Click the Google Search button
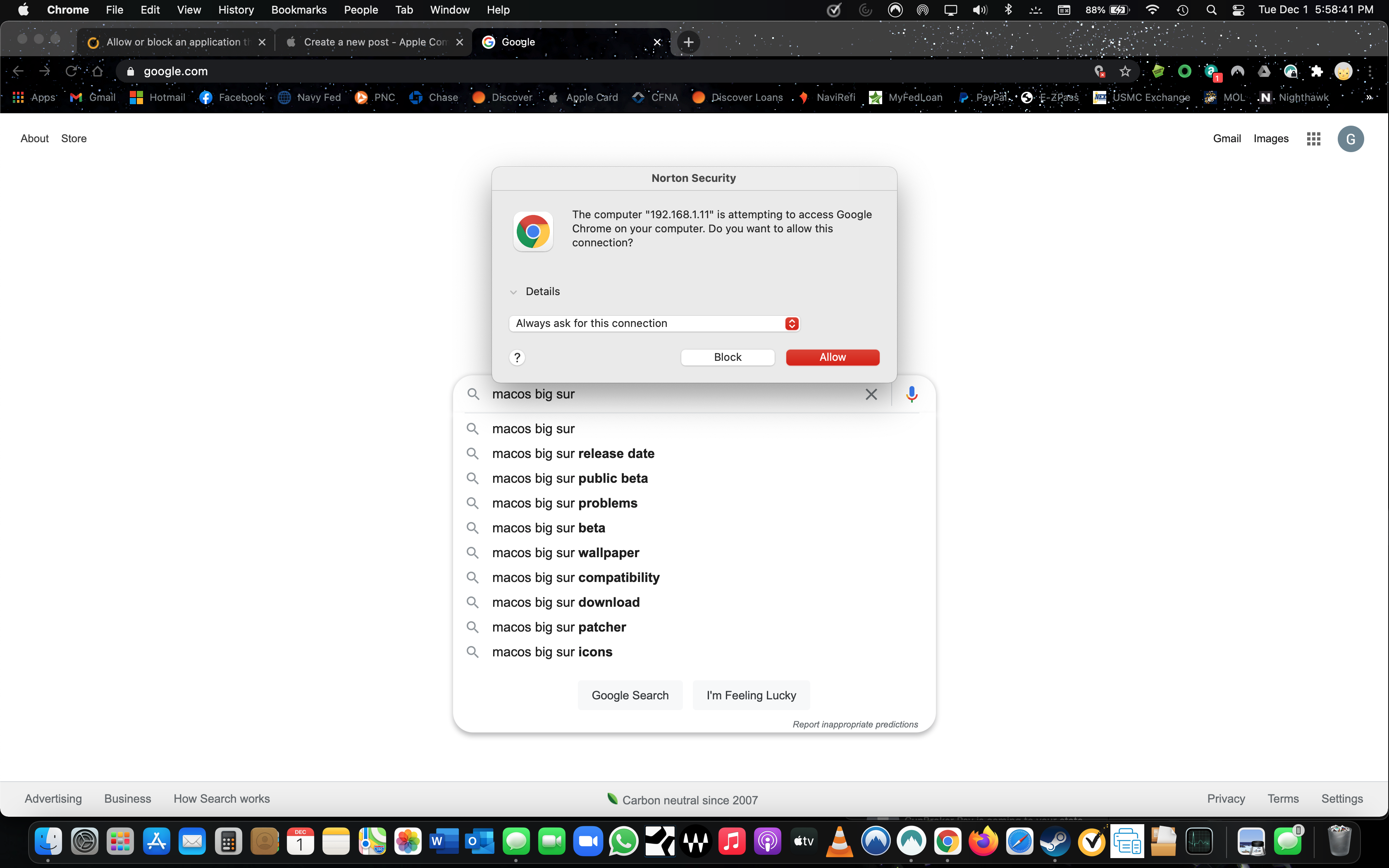1389x868 pixels. tap(630, 695)
